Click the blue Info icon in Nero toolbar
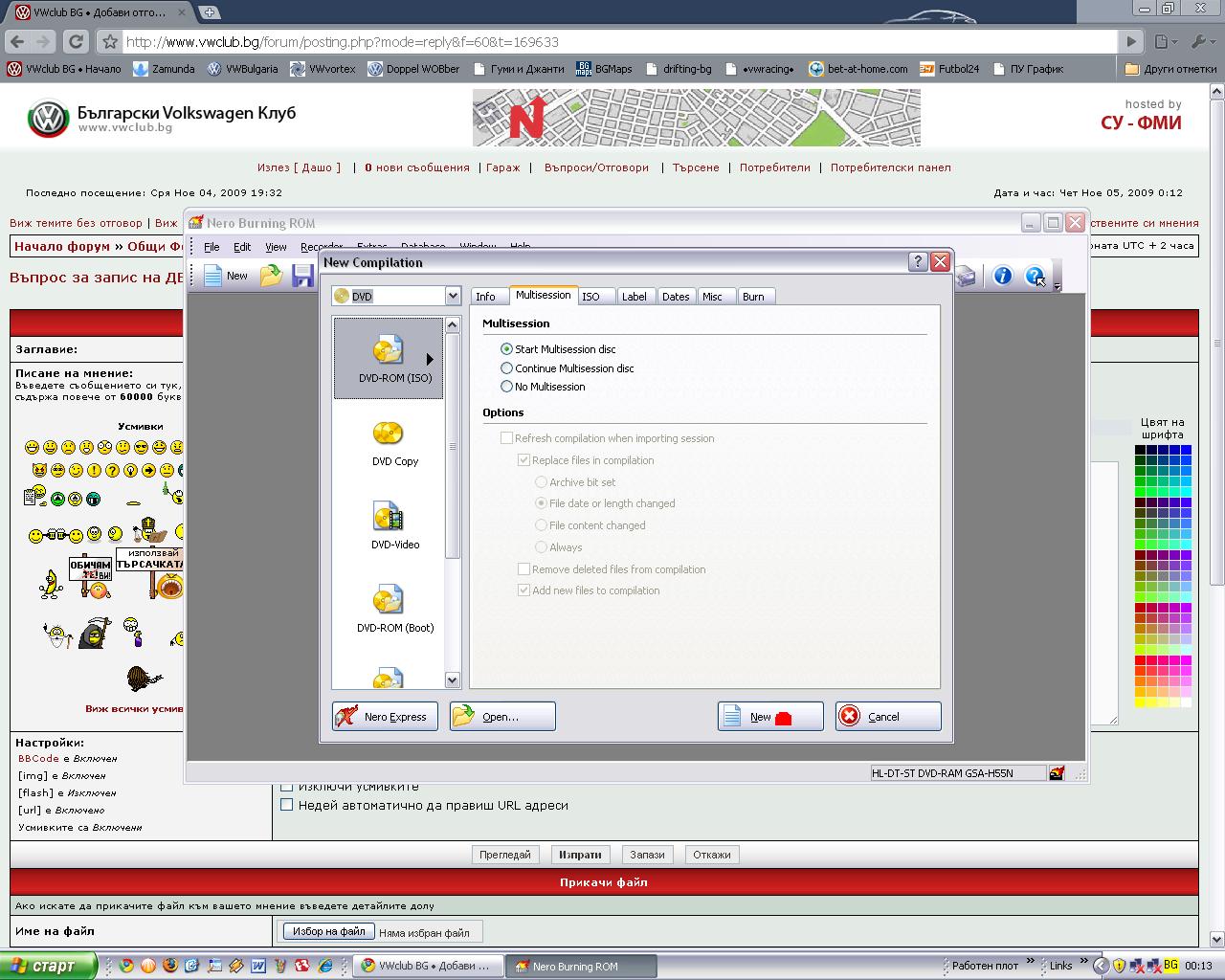Viewport: 1225px width, 980px height. tap(1002, 277)
